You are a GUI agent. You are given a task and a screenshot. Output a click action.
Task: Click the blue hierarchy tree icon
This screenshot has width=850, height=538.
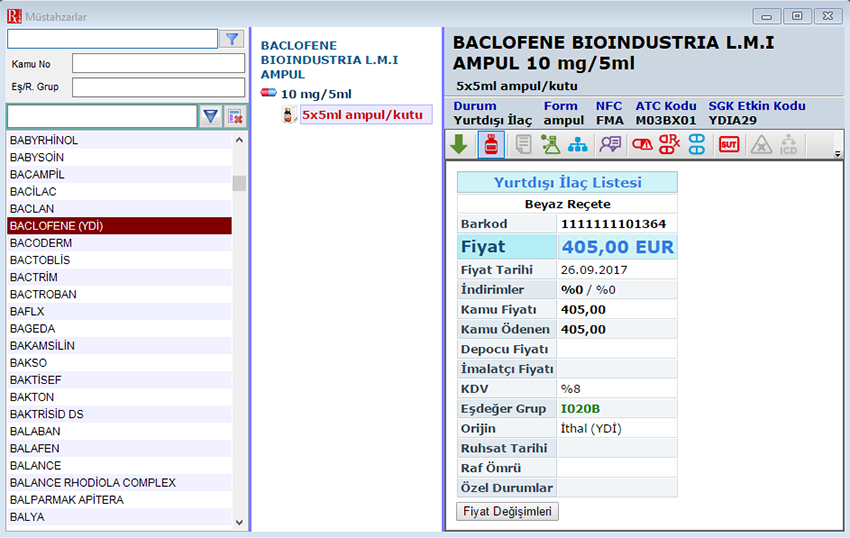click(577, 145)
